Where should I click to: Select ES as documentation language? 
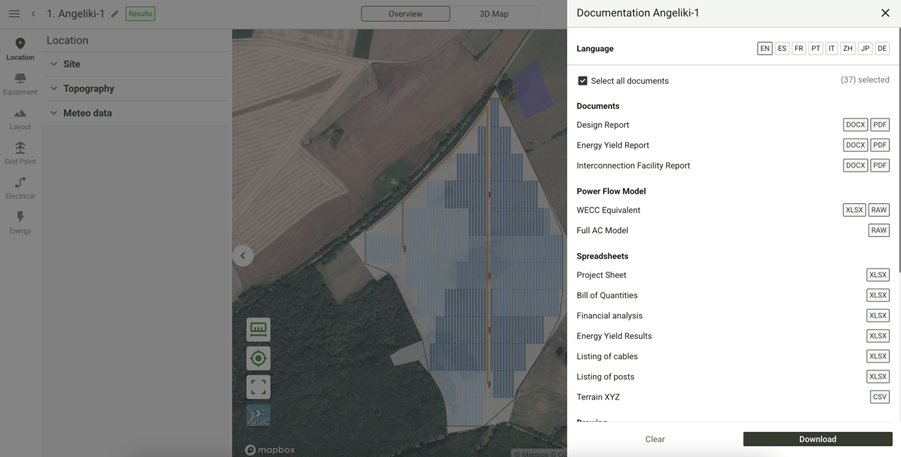tap(782, 48)
